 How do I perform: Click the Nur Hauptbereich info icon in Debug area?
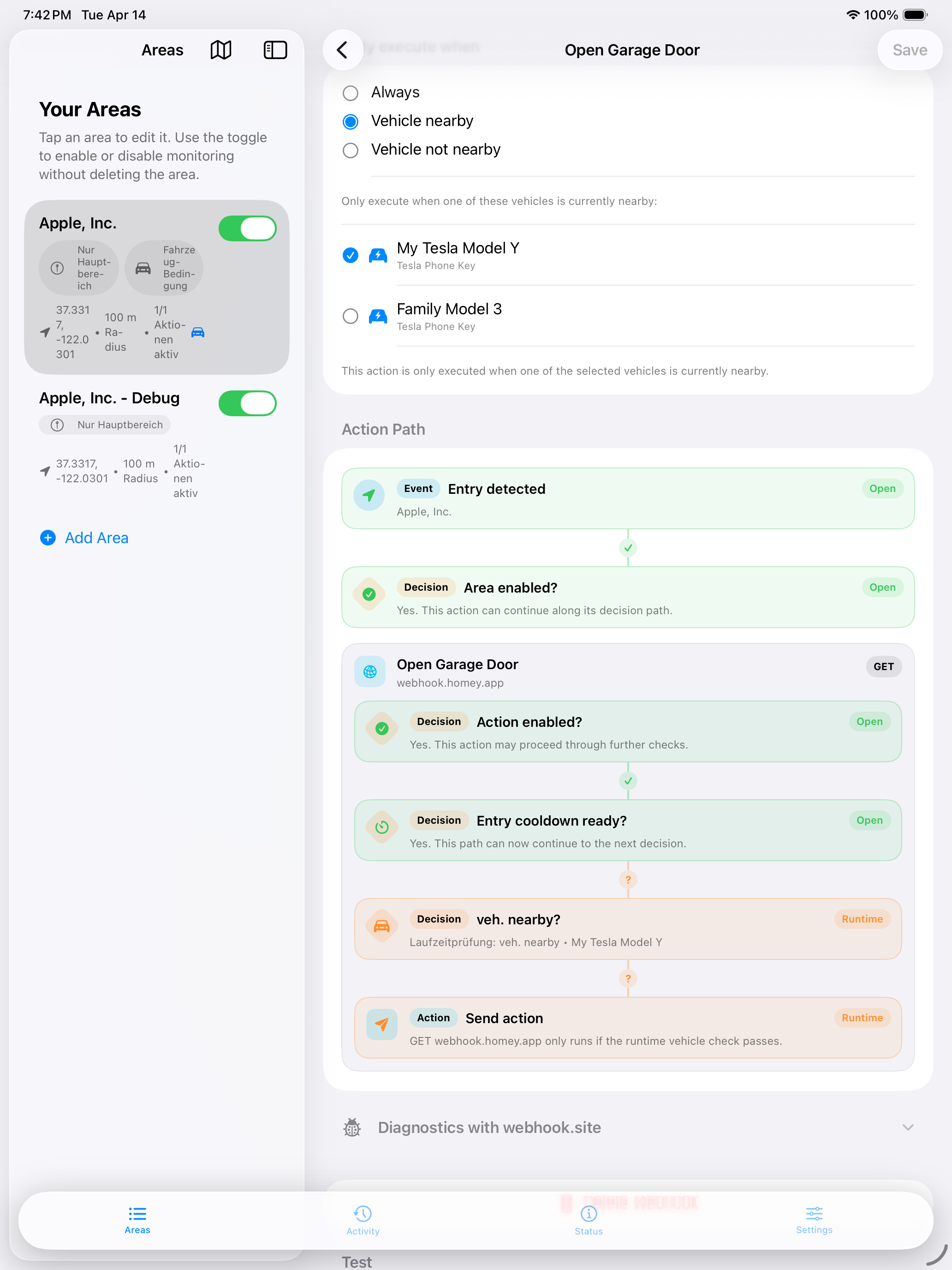(x=57, y=425)
